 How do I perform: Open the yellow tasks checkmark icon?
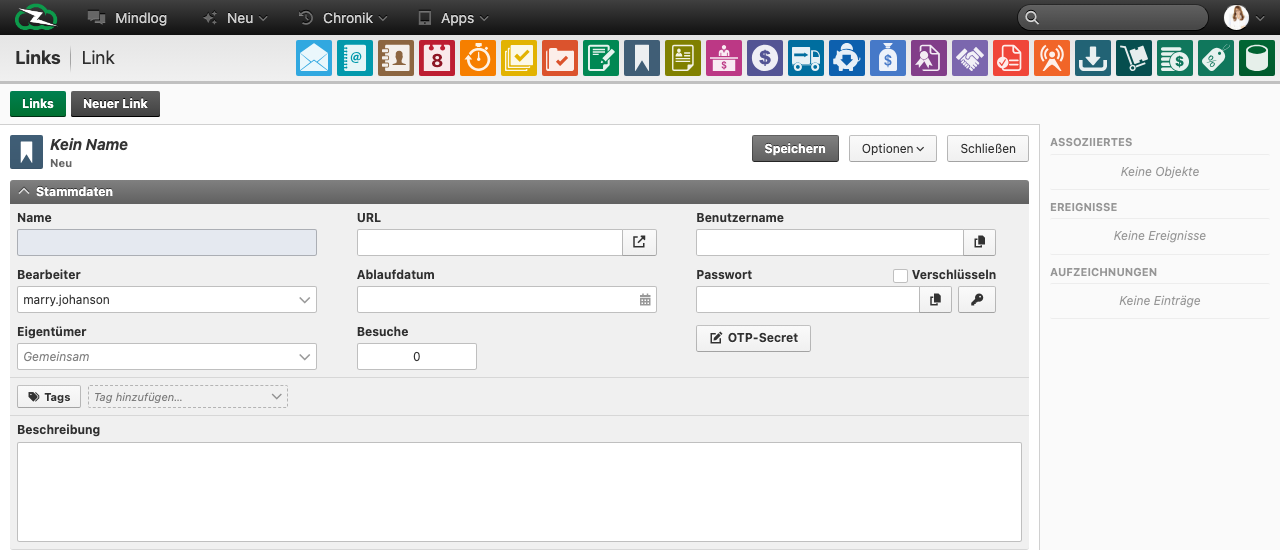[x=519, y=58]
